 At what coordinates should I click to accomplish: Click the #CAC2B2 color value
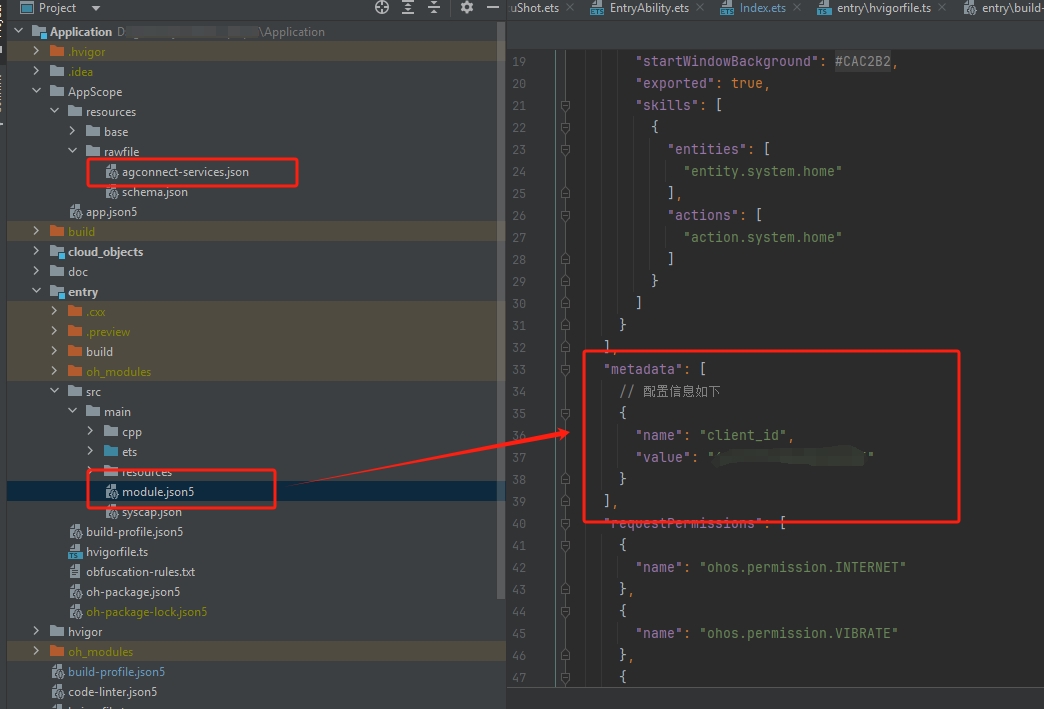click(862, 61)
